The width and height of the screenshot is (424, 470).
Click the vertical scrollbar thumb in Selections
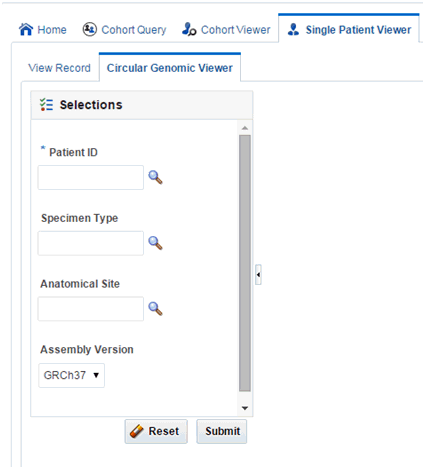(245, 263)
